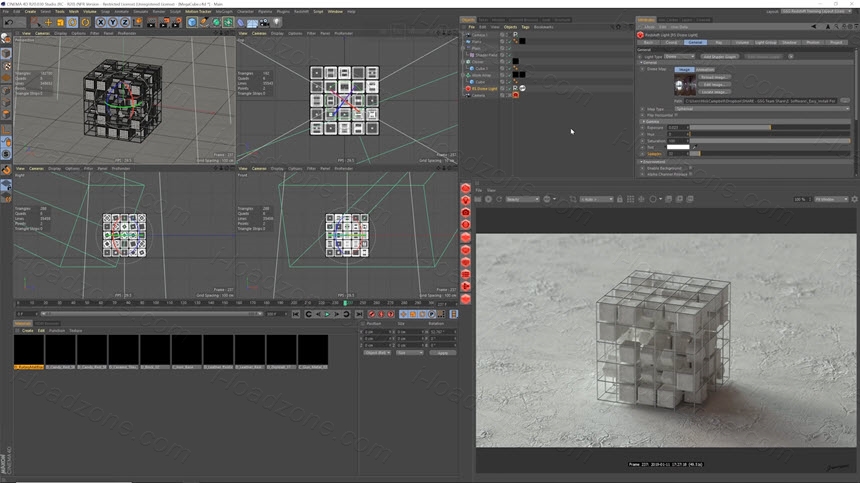Click the Cube primitive icon

[x=191, y=22]
